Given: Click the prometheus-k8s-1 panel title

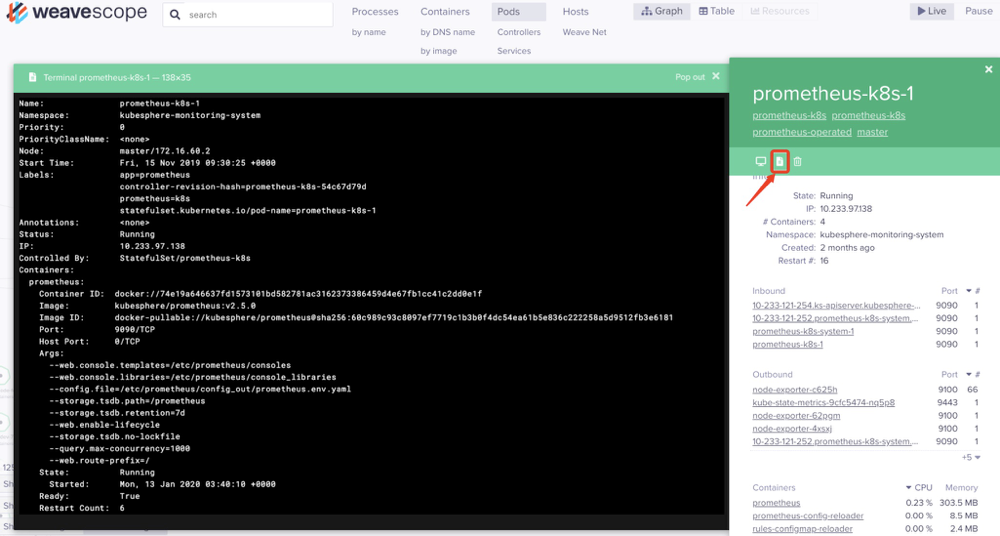Looking at the screenshot, I should coord(833,94).
